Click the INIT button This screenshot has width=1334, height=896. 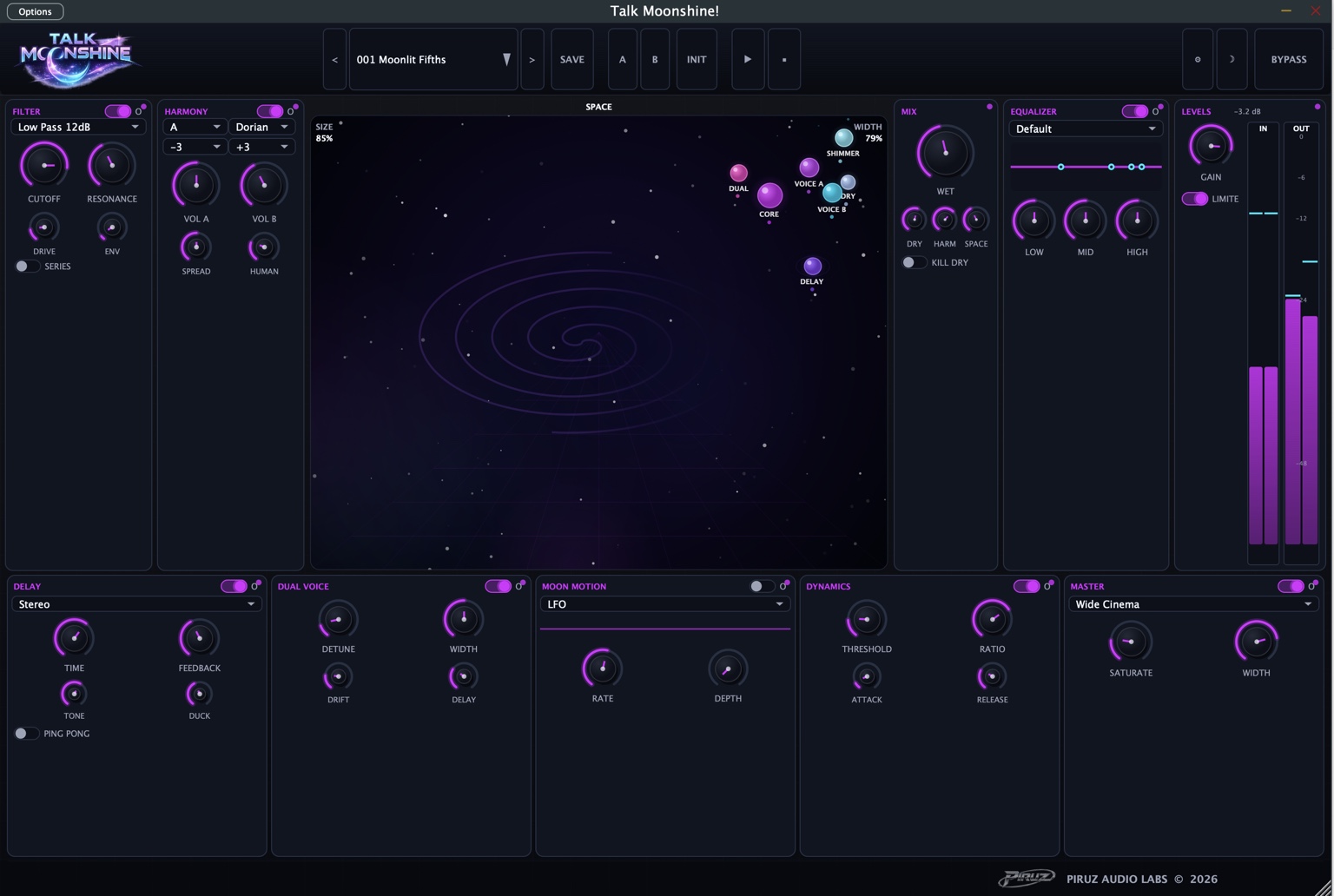click(697, 59)
